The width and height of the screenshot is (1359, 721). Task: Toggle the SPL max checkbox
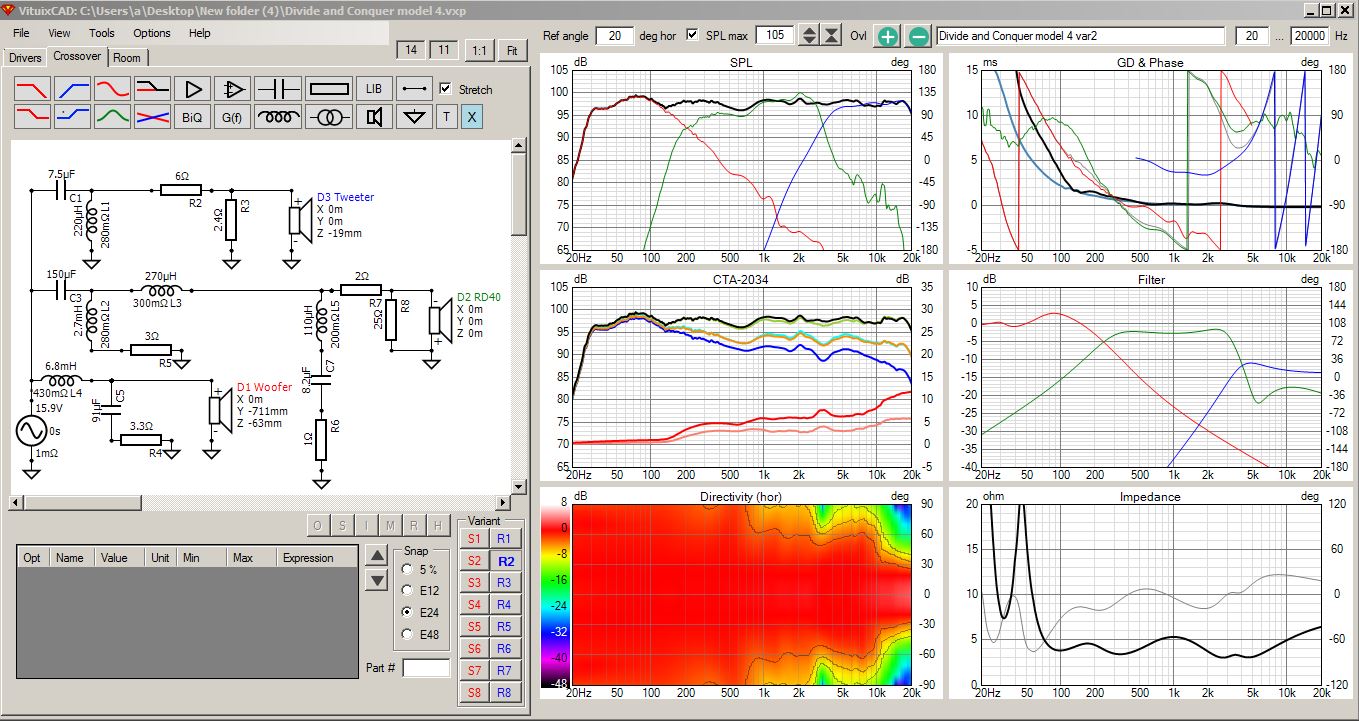[692, 35]
